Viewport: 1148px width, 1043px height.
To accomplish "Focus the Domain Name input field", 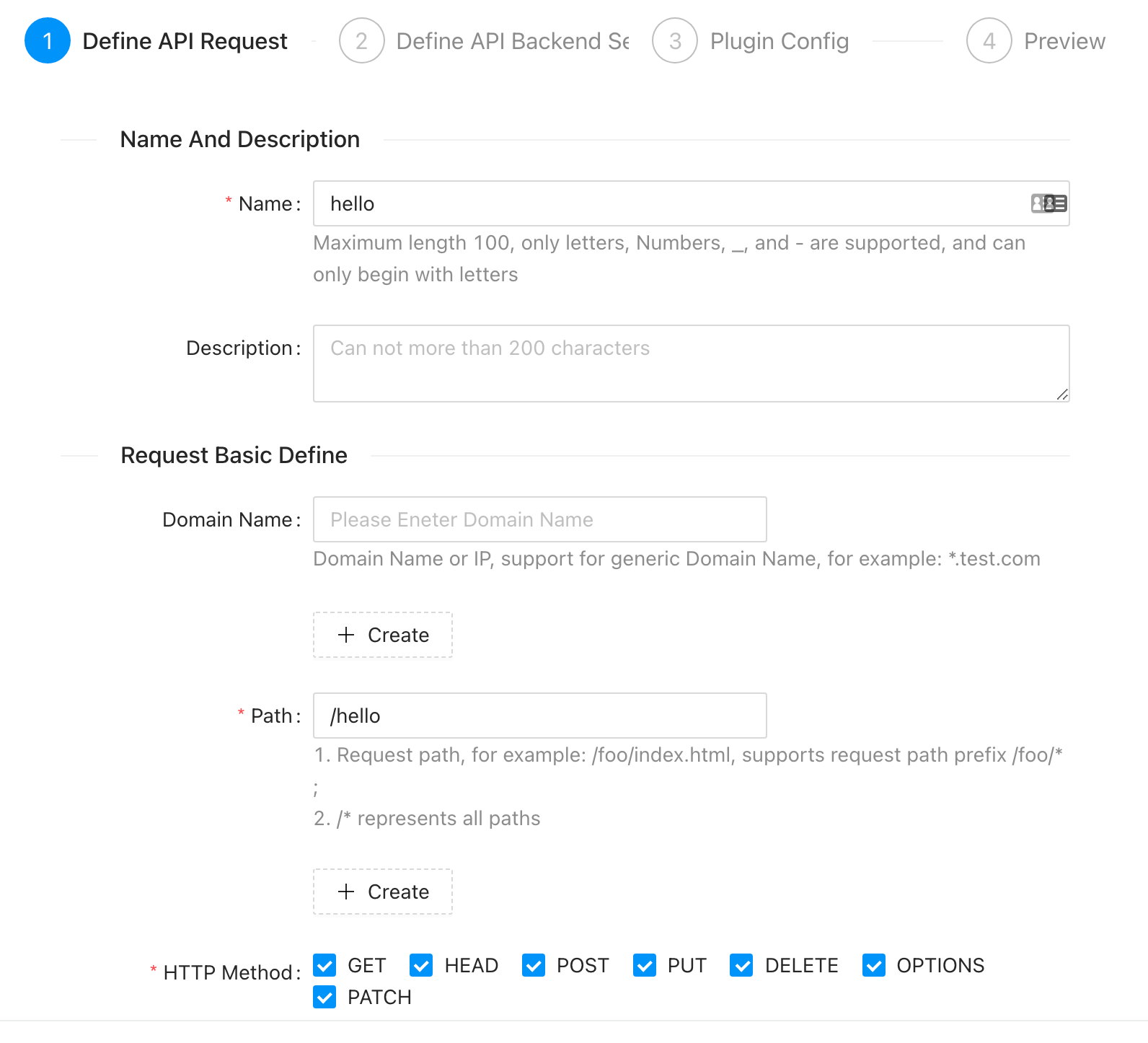I will 539,519.
